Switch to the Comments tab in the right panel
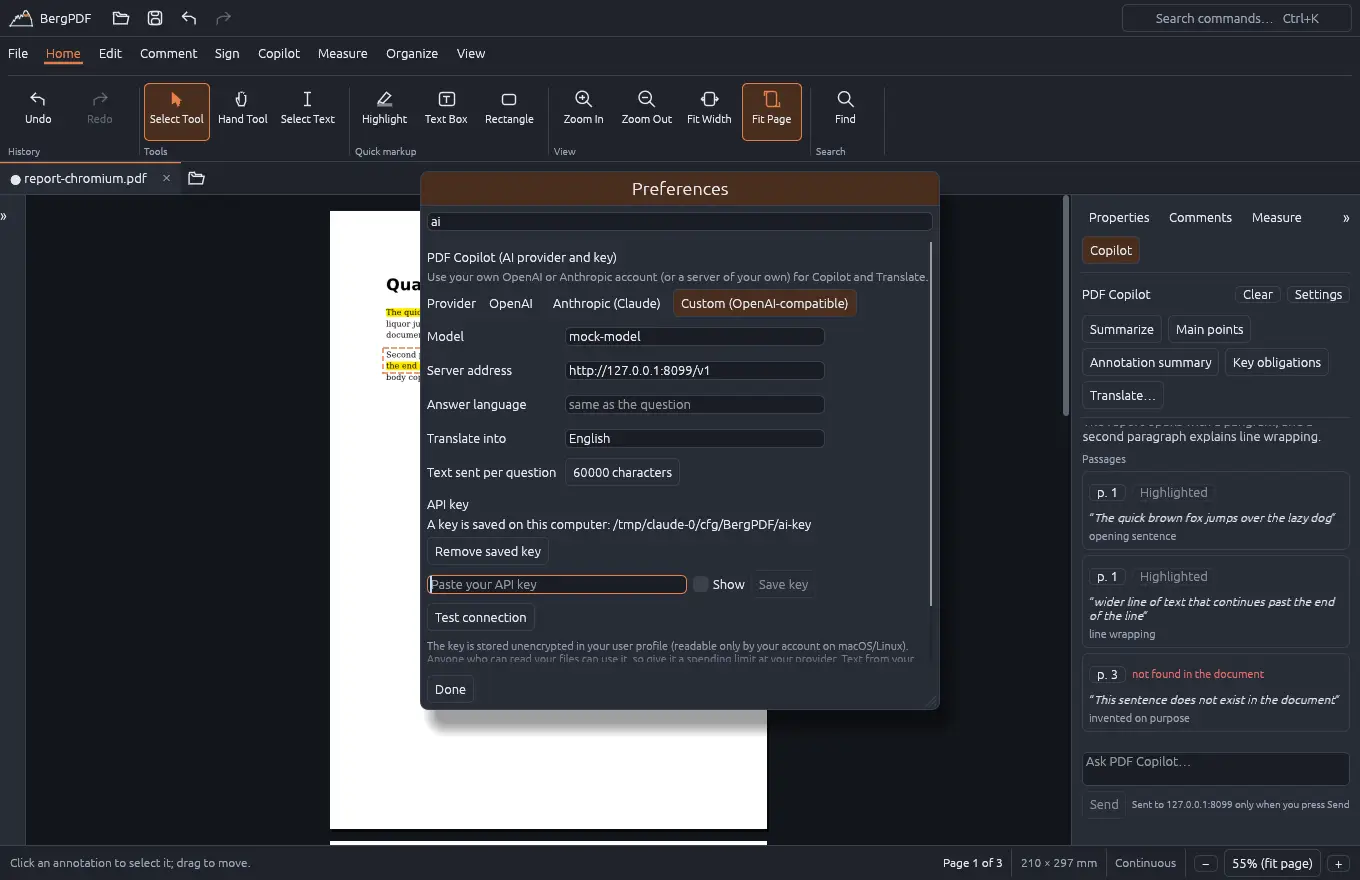 click(1200, 218)
